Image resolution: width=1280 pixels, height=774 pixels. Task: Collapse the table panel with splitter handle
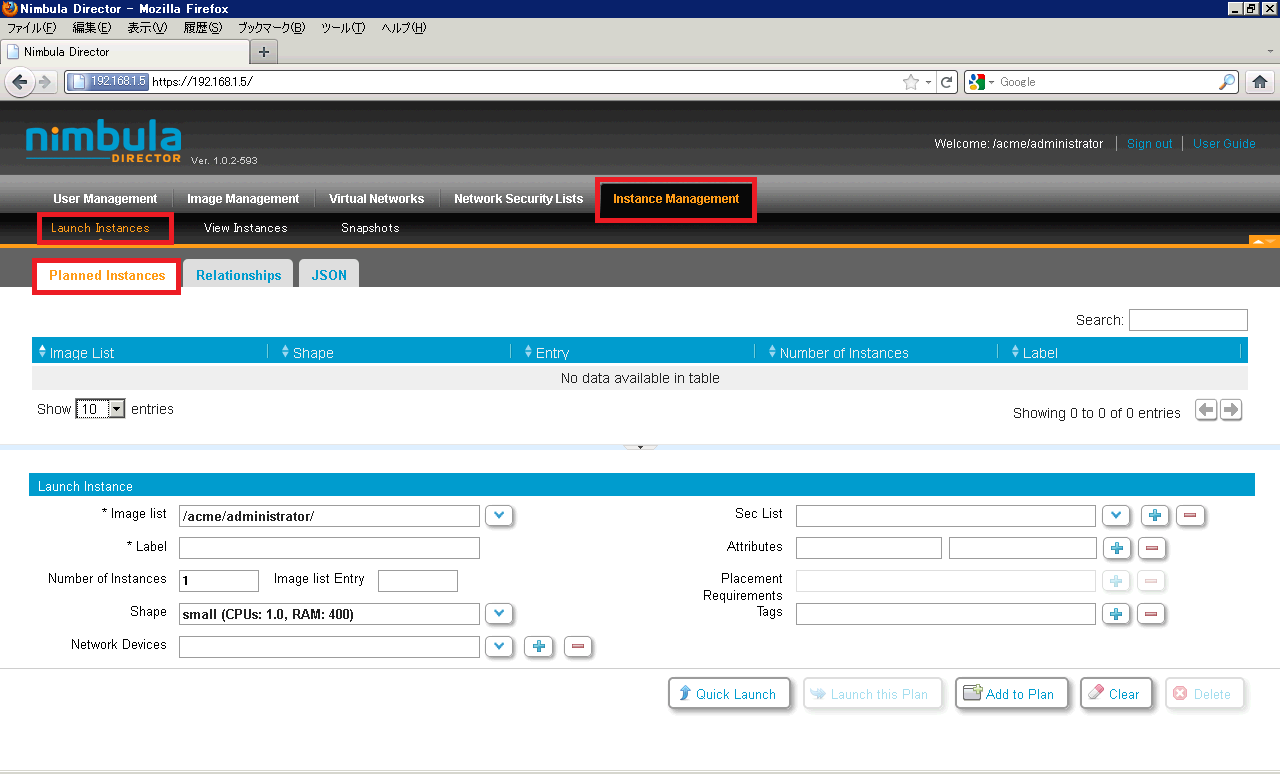click(640, 447)
